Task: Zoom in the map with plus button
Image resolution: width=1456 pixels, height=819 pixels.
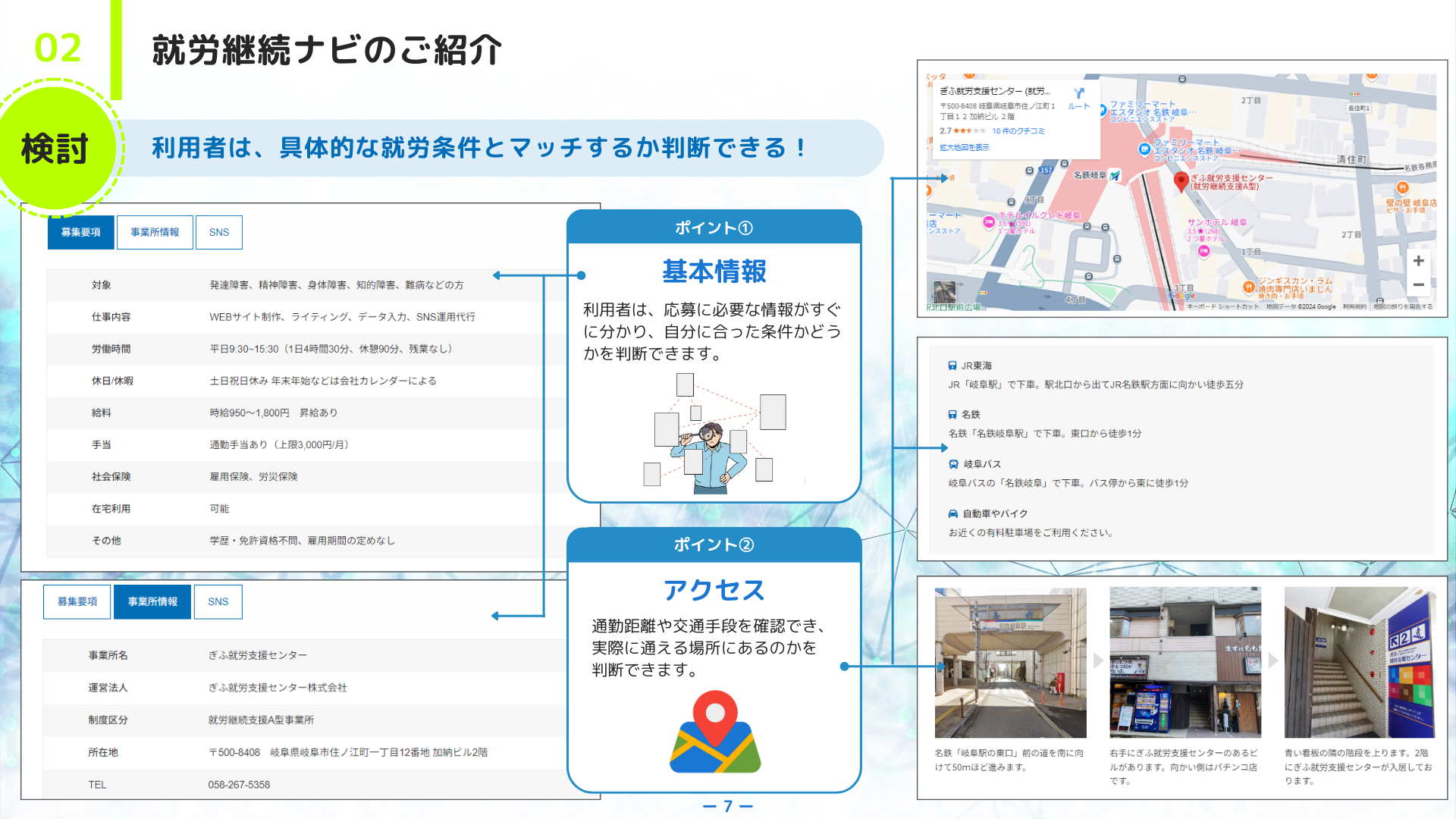Action: pyautogui.click(x=1418, y=261)
